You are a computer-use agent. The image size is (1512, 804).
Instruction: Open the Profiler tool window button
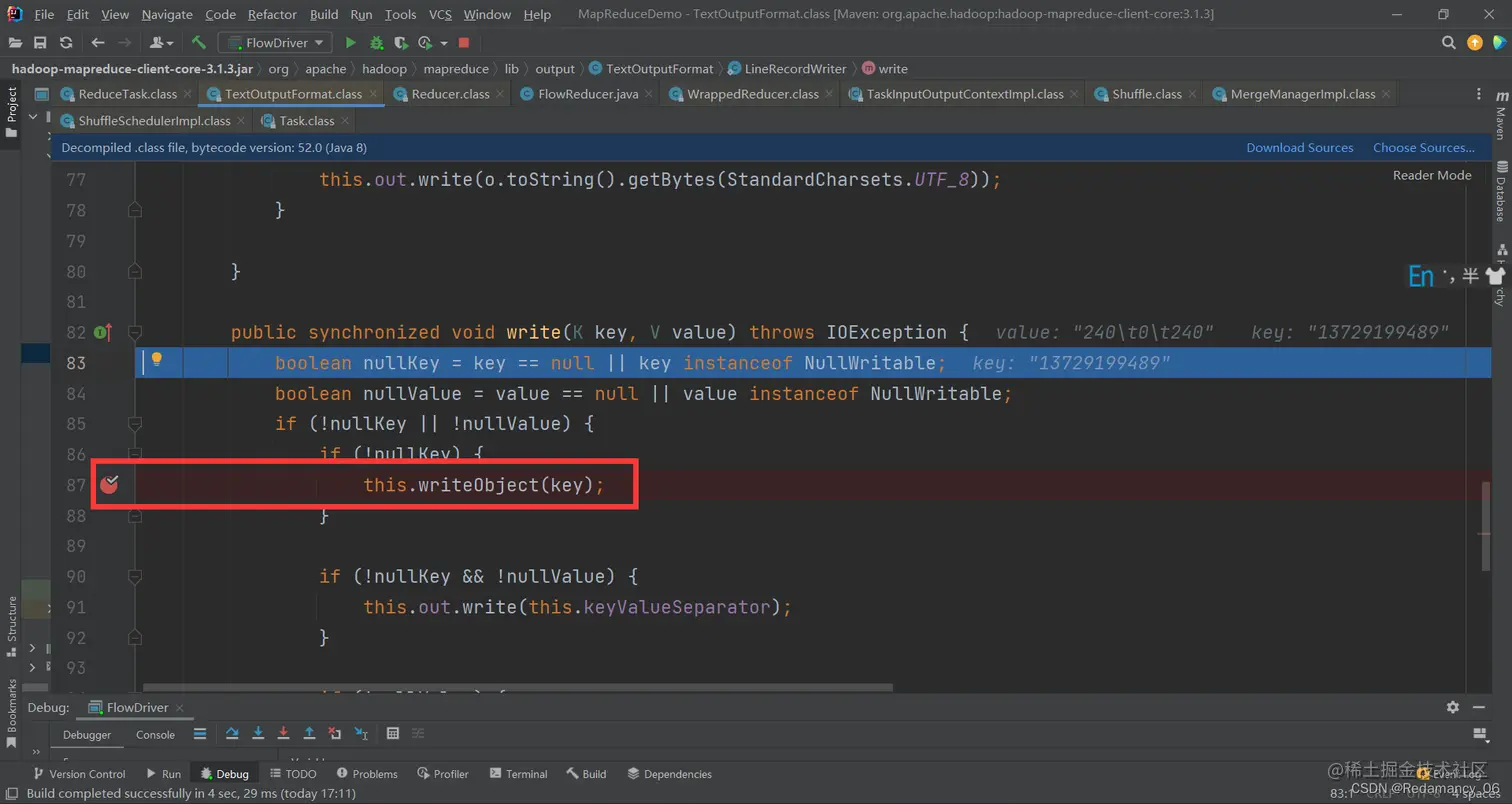click(x=443, y=774)
